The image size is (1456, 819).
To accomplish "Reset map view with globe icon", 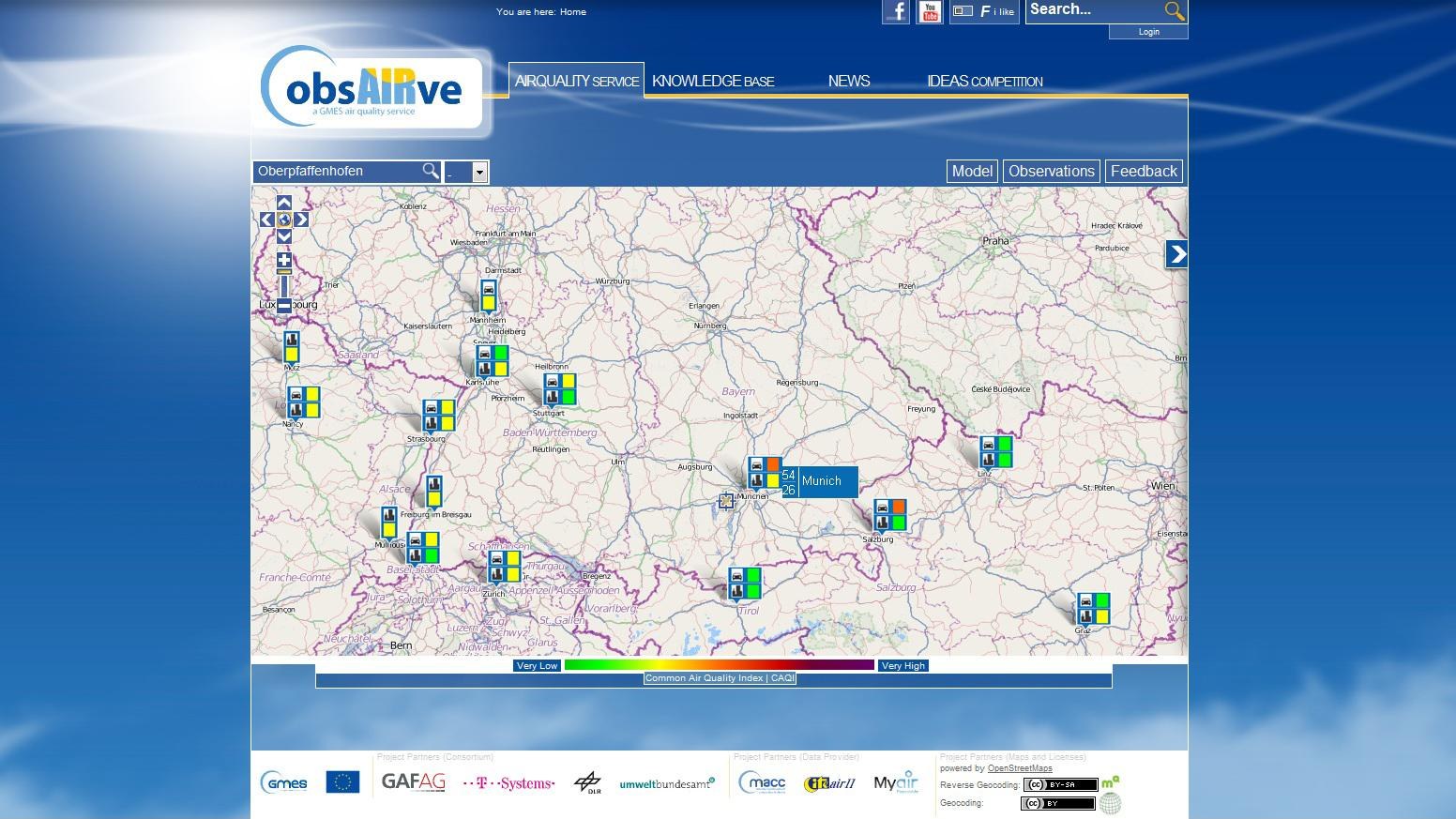I will pyautogui.click(x=284, y=220).
